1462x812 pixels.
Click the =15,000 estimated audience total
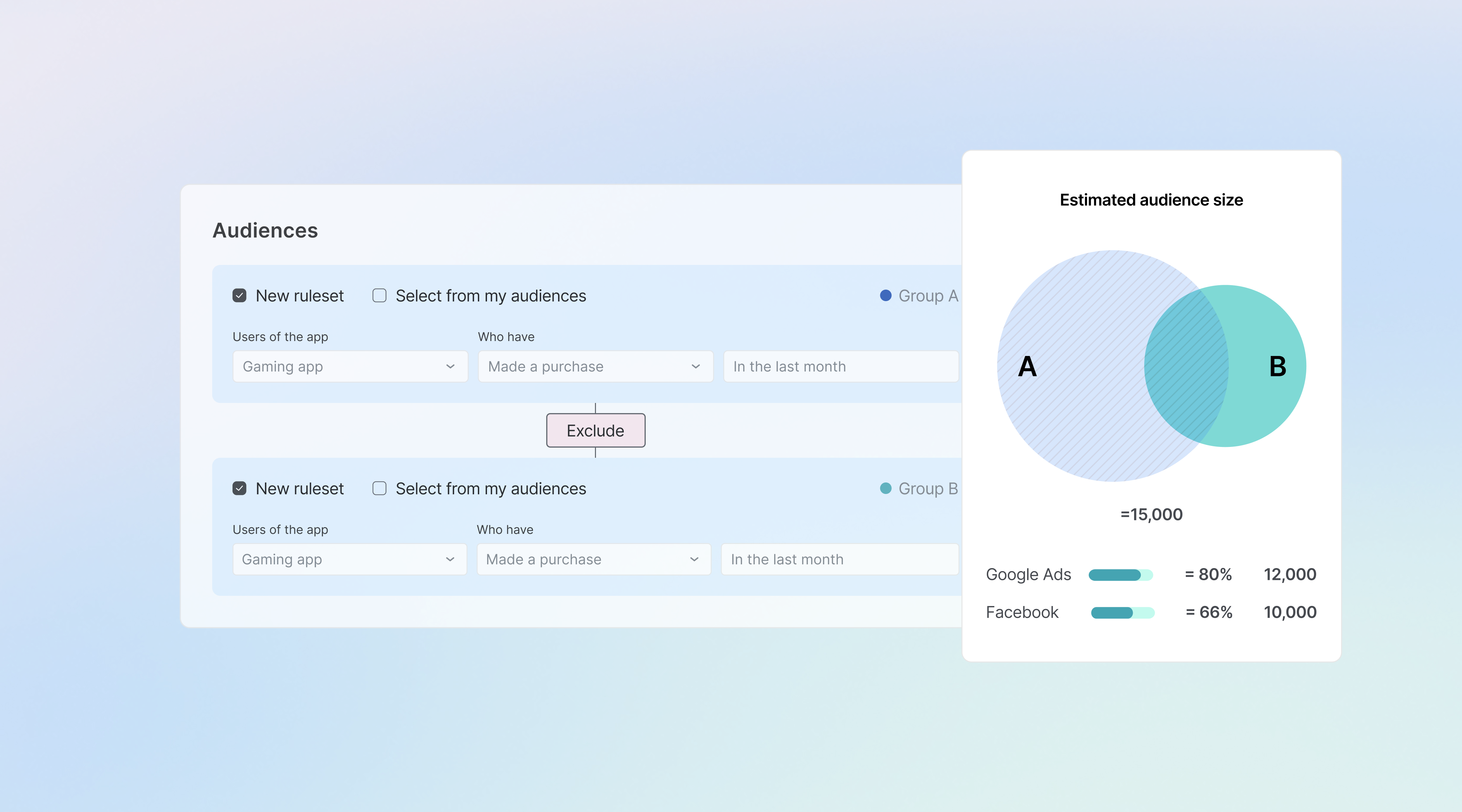tap(1150, 514)
